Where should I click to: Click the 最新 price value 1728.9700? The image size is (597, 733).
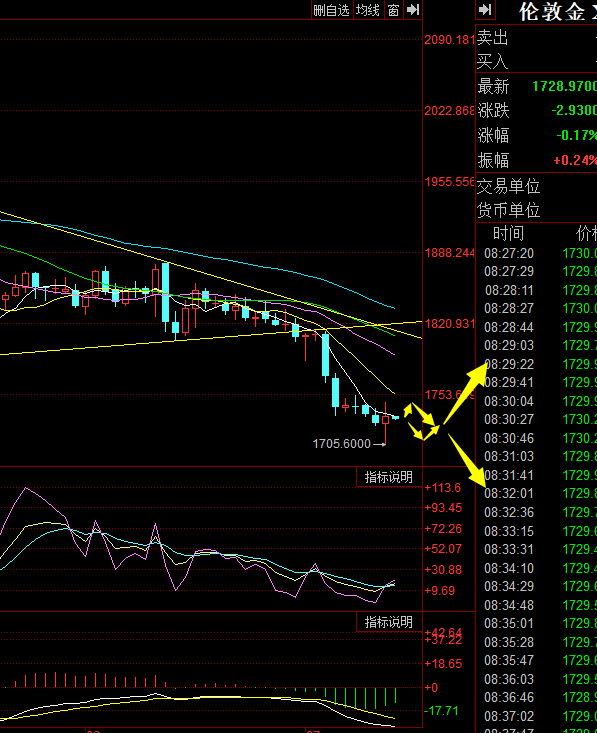[565, 86]
